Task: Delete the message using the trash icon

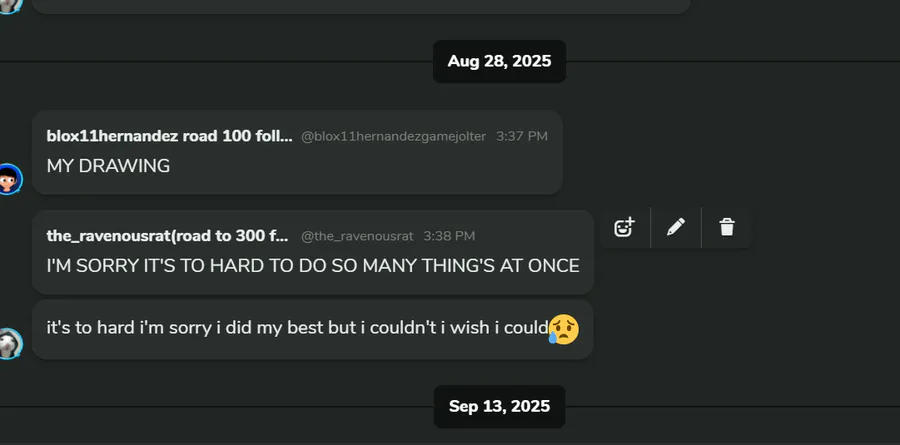Action: [x=727, y=227]
